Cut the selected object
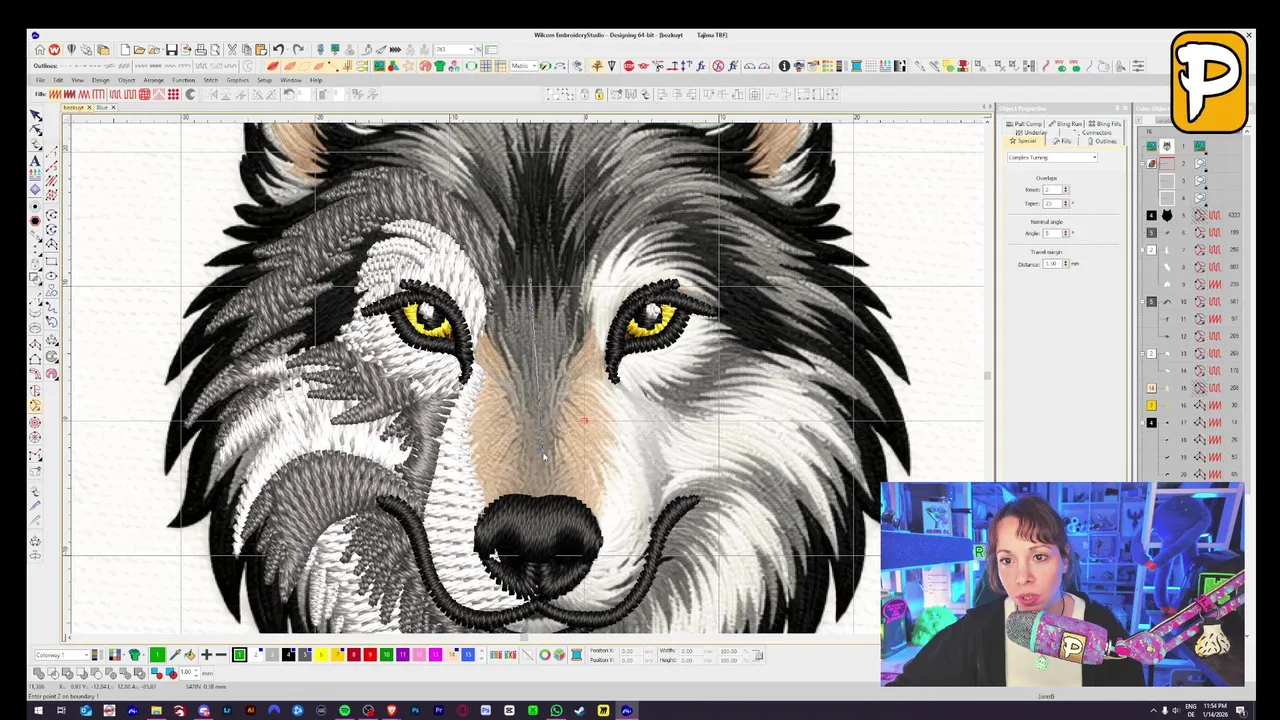Screen dimensions: 1280x720 (232, 50)
